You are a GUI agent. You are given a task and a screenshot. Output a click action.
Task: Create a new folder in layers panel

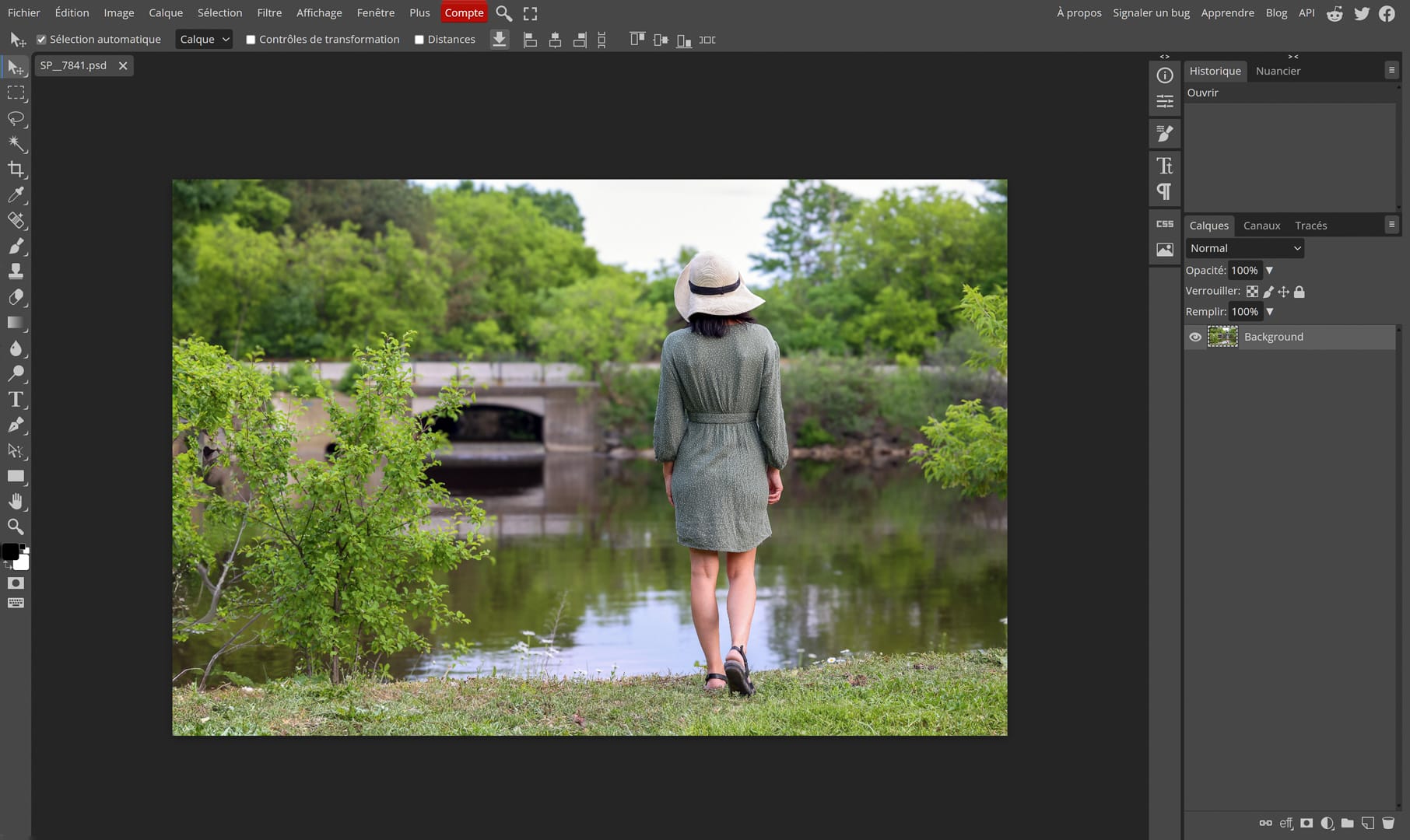1348,823
